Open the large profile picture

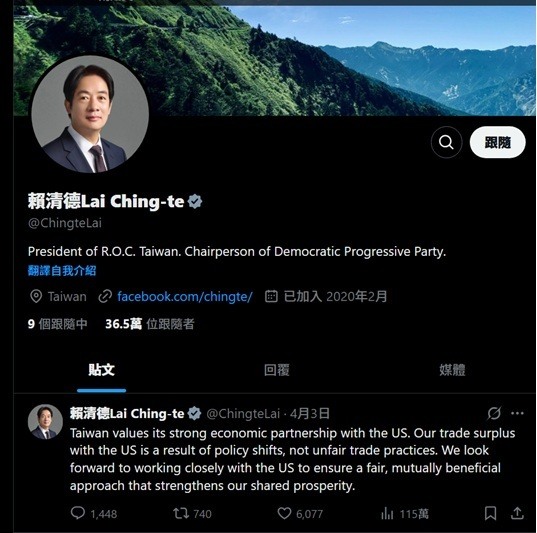click(x=90, y=114)
